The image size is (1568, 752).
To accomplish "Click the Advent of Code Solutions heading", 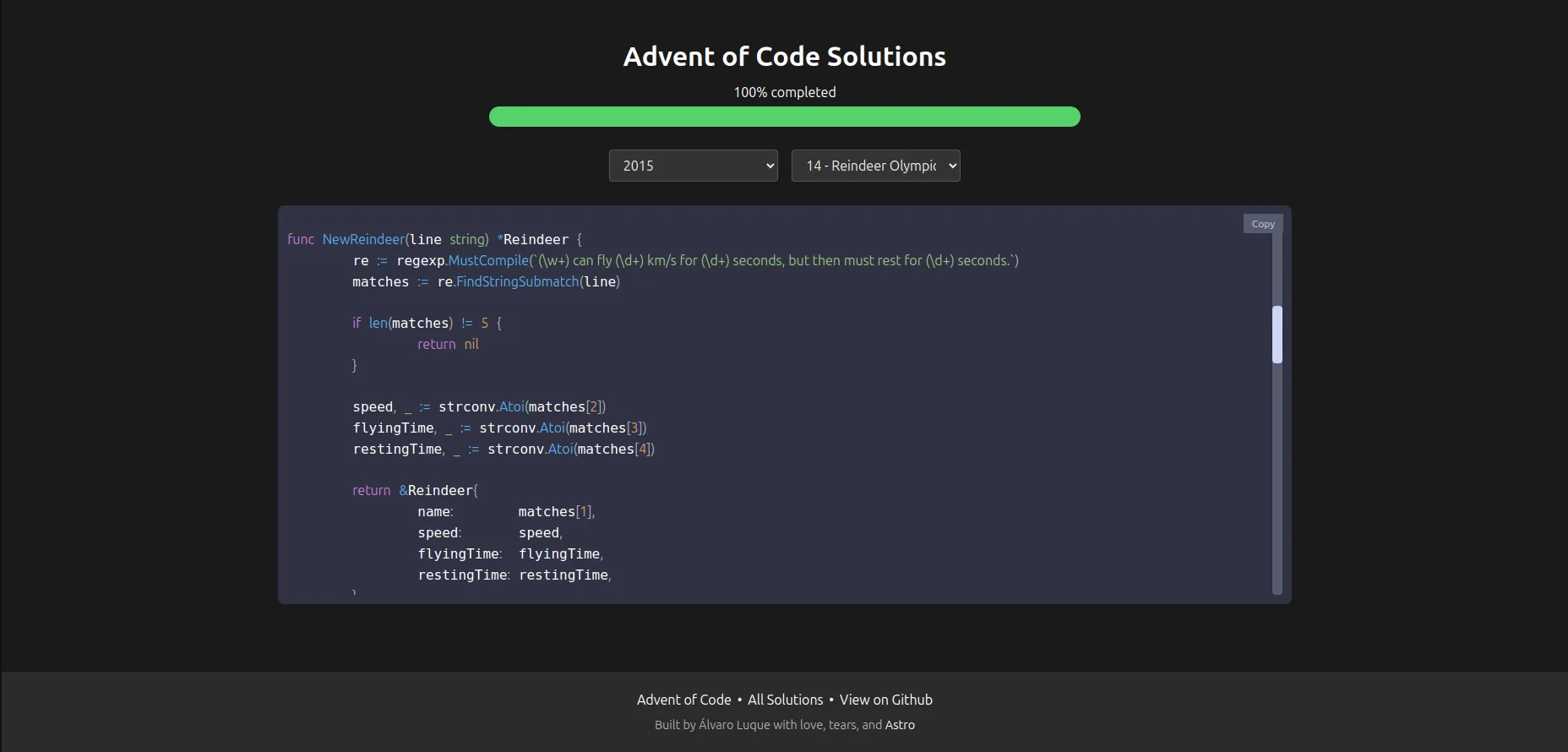I will 784,57.
